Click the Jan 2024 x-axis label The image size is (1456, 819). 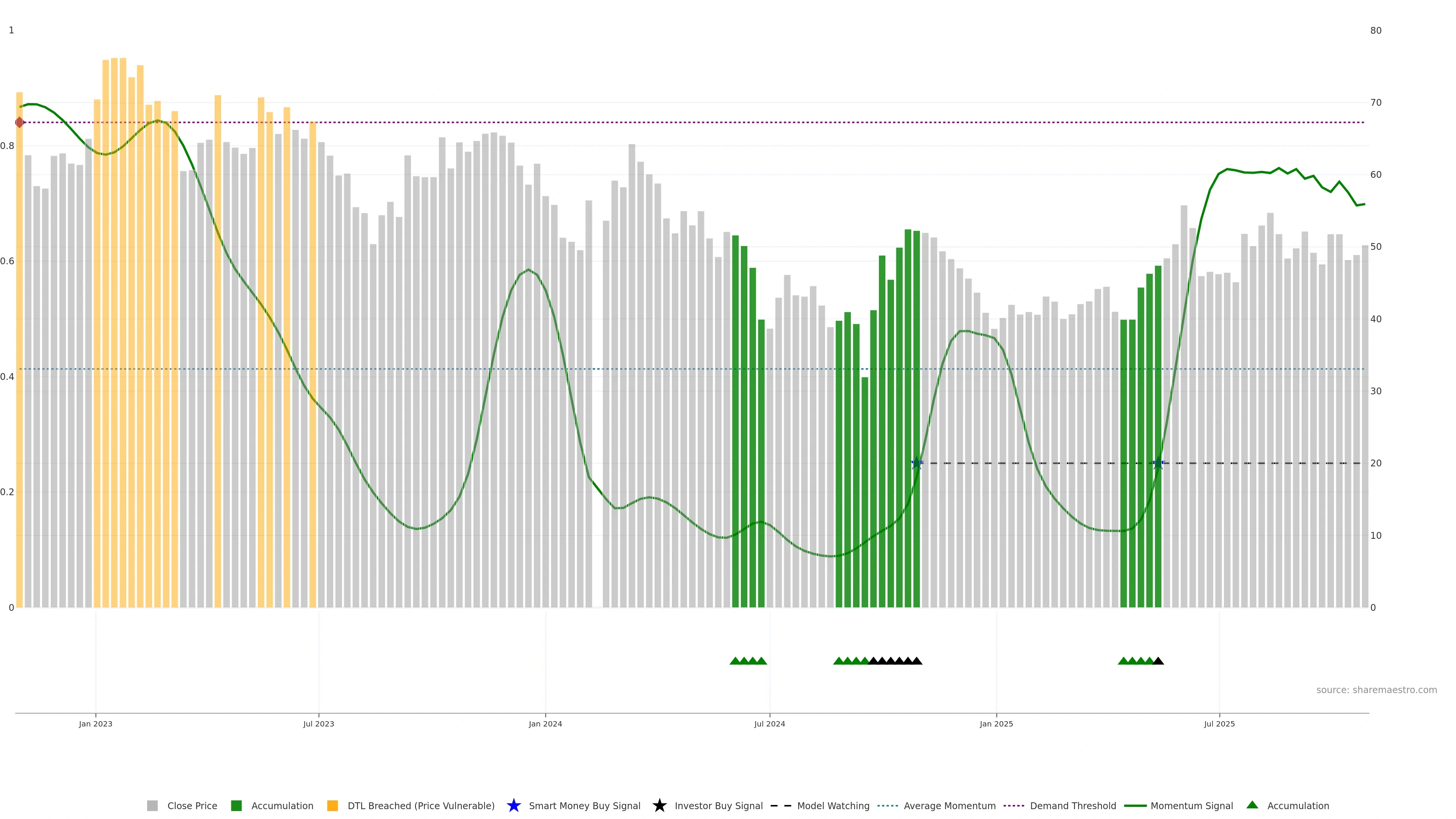pos(545,724)
